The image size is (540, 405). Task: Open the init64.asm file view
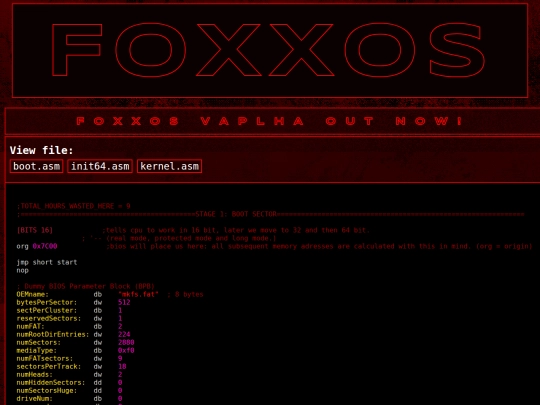tap(100, 166)
